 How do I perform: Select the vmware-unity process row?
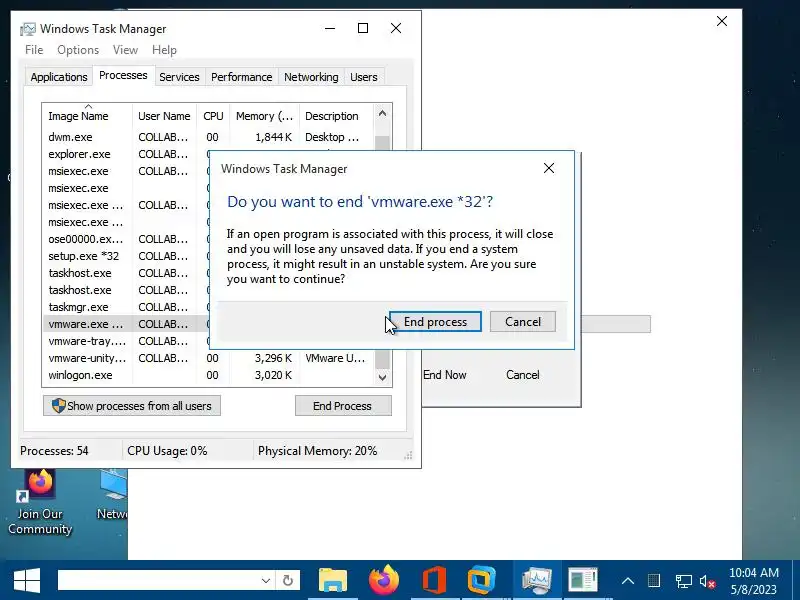(208, 358)
